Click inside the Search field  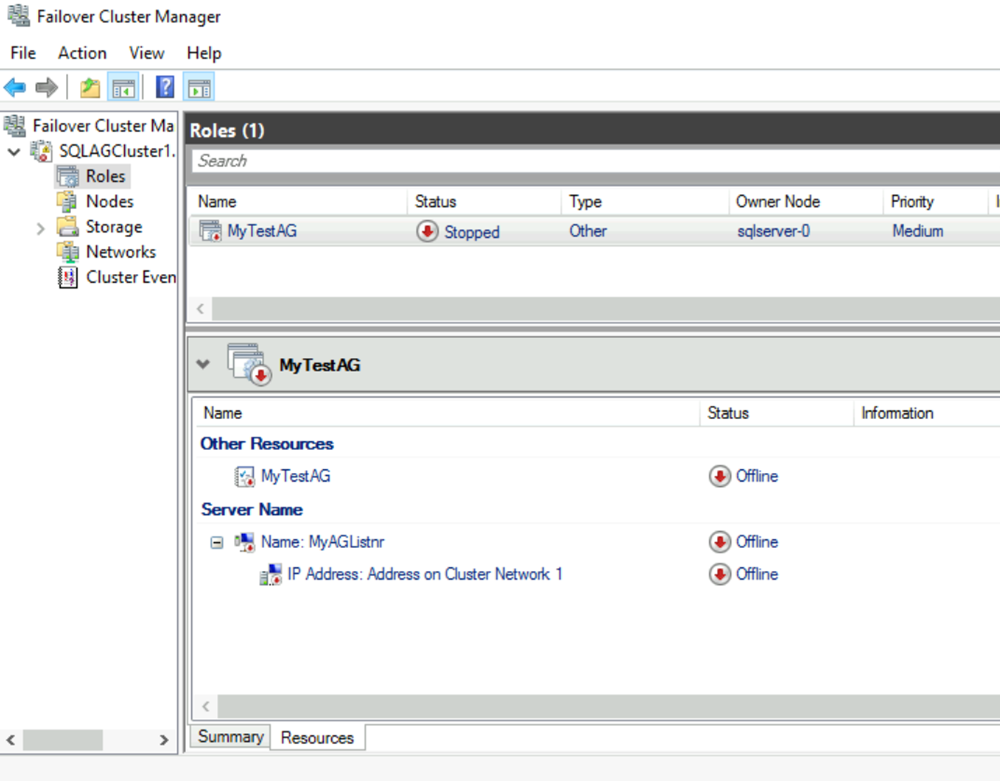(x=400, y=161)
